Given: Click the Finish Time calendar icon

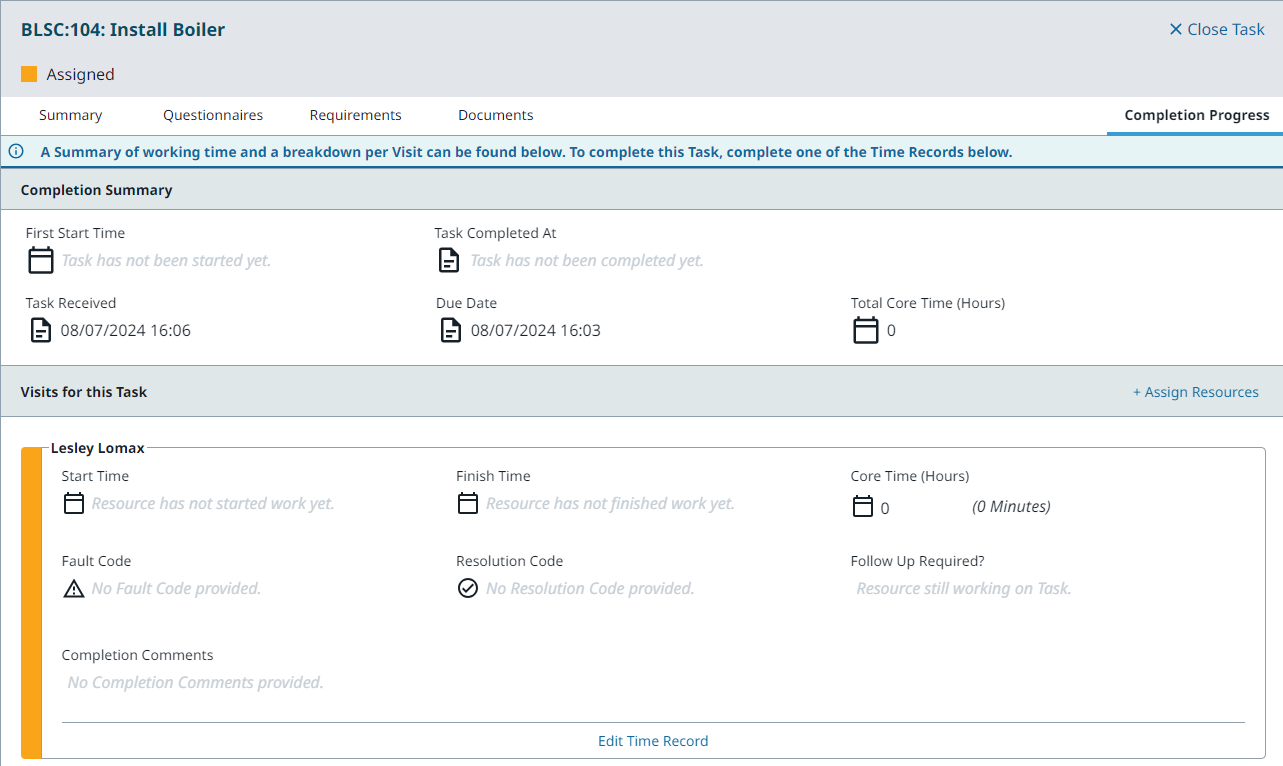Looking at the screenshot, I should pyautogui.click(x=468, y=504).
